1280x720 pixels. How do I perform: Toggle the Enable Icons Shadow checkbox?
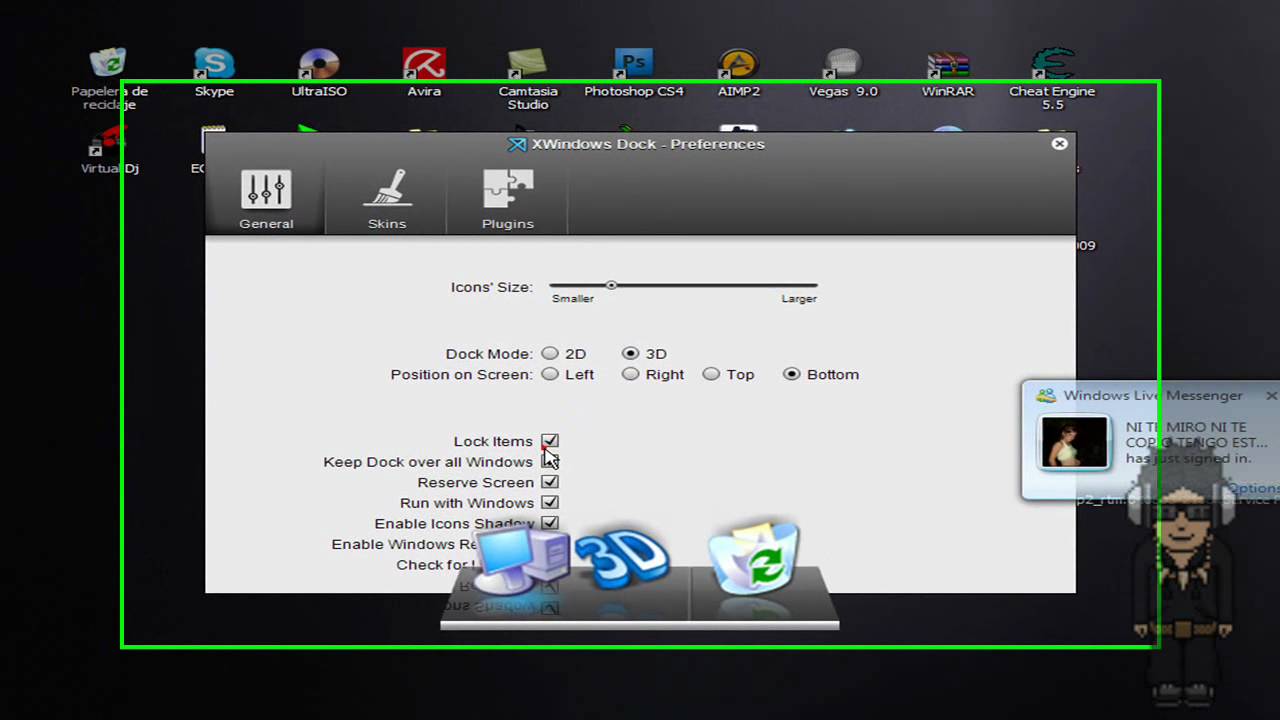[x=550, y=522]
